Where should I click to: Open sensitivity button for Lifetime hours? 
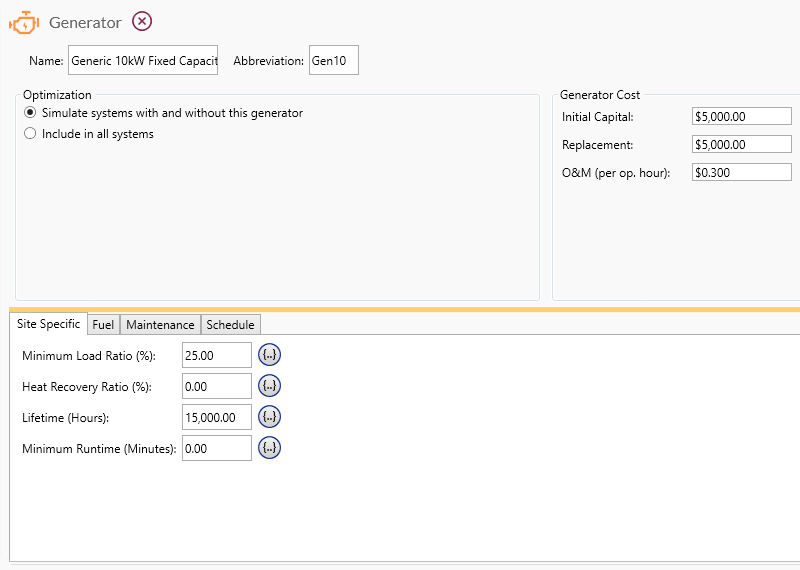click(x=269, y=417)
